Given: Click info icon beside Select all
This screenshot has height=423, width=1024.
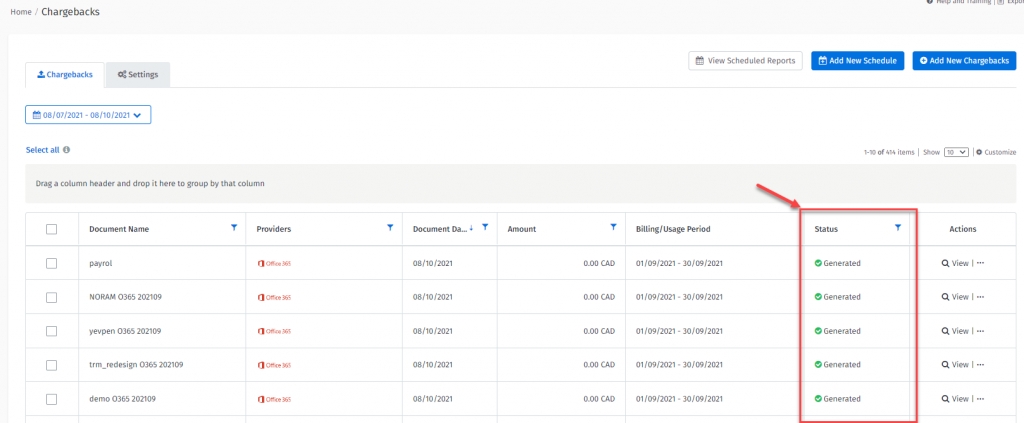Looking at the screenshot, I should click(66, 150).
